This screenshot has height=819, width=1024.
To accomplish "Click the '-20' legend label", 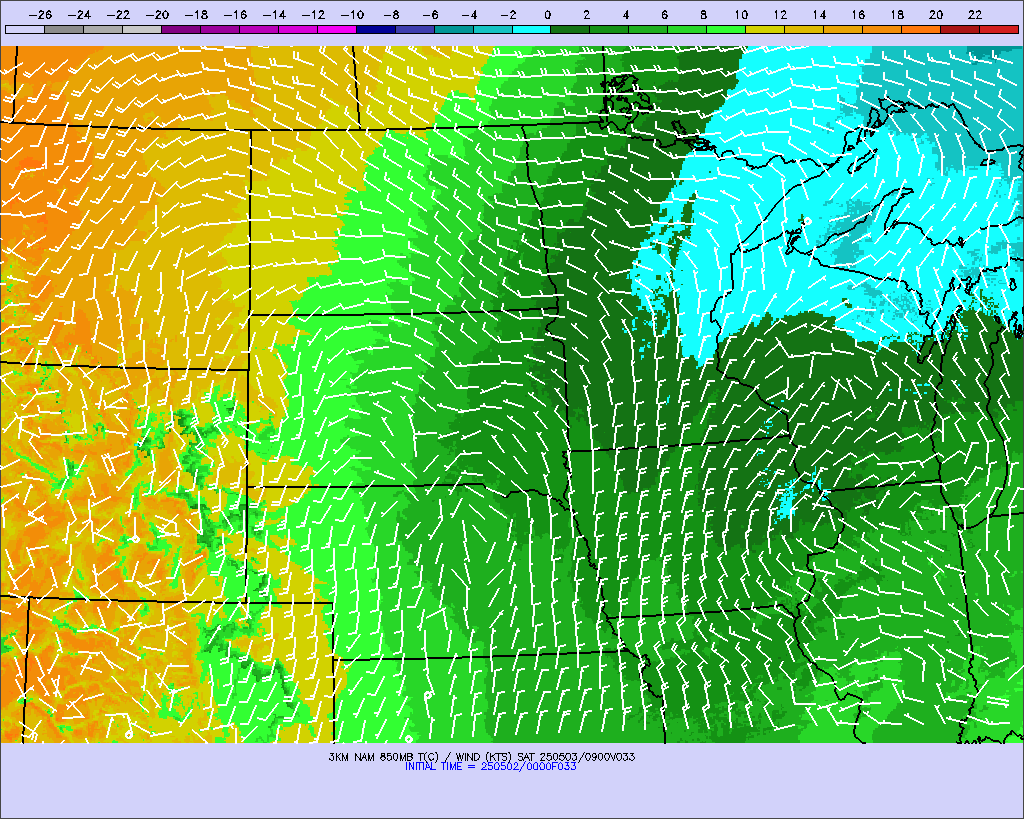I will pos(157,14).
